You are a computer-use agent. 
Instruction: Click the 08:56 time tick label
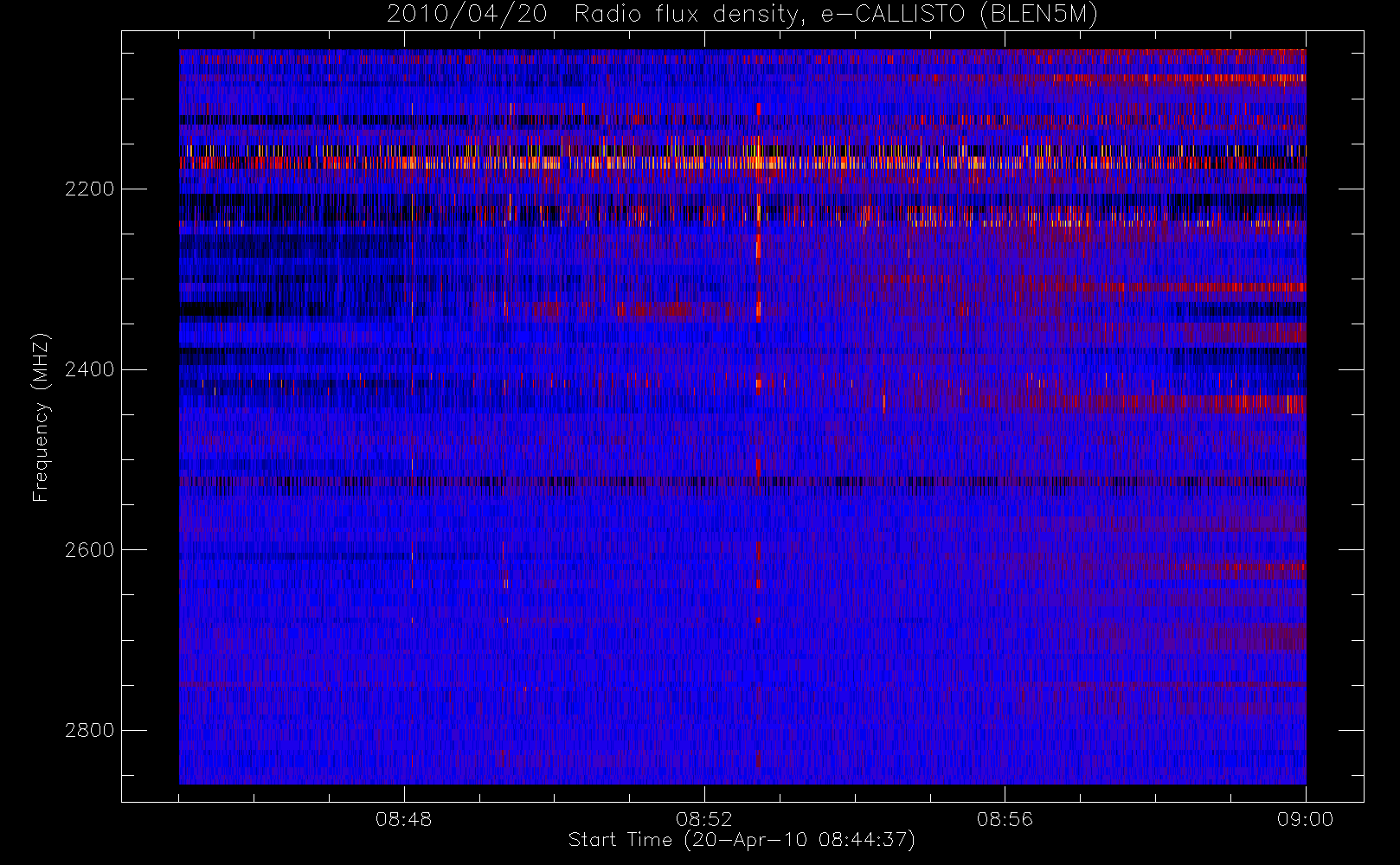tap(1005, 819)
